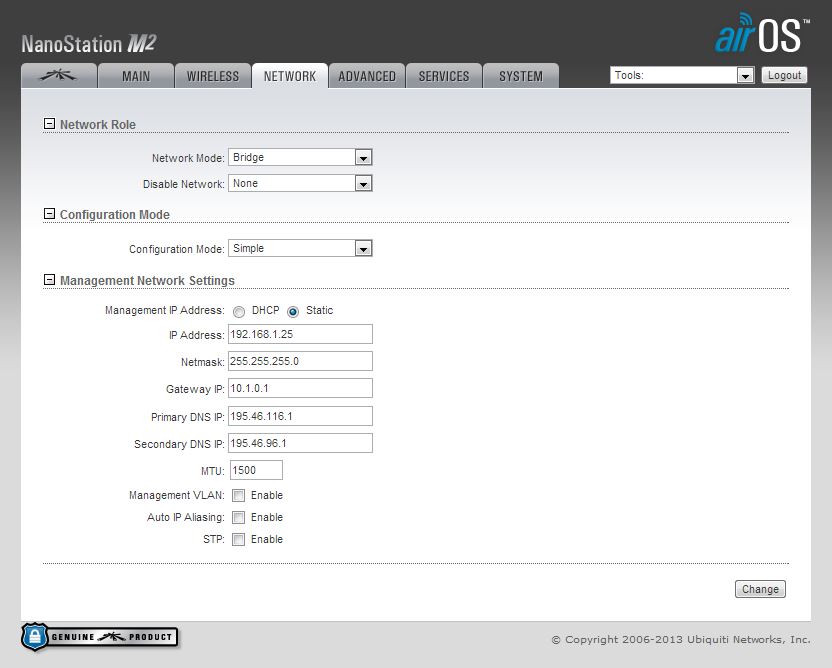Click the NanoStation M2 title
832x668 pixels.
tap(89, 44)
